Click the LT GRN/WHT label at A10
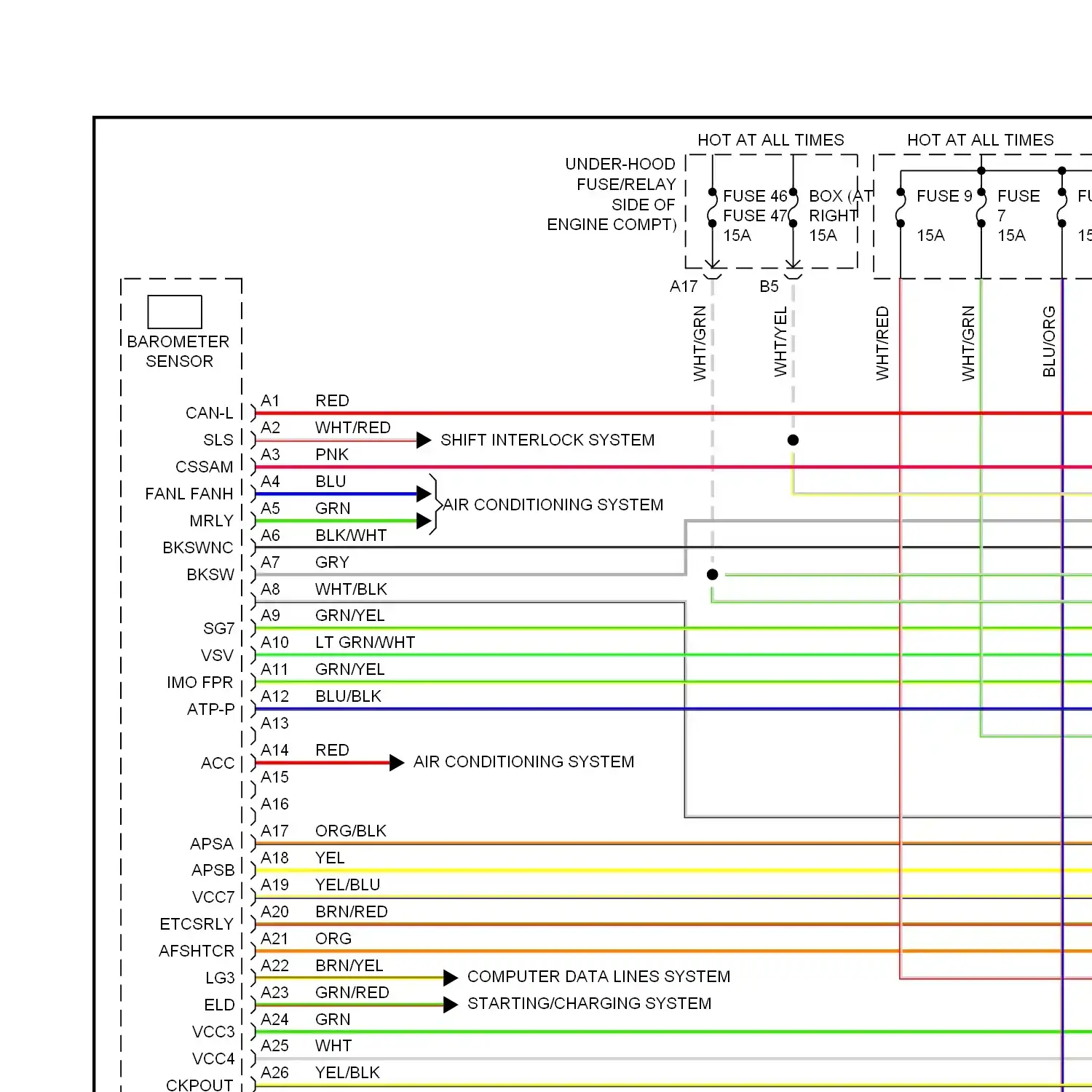The image size is (1092, 1092). coord(365,642)
